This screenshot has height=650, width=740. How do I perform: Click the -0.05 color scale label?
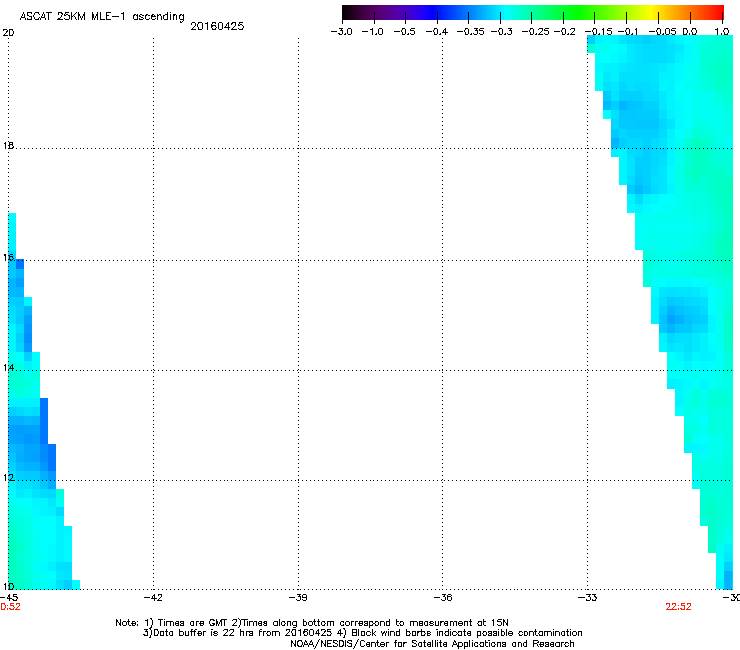tap(663, 32)
